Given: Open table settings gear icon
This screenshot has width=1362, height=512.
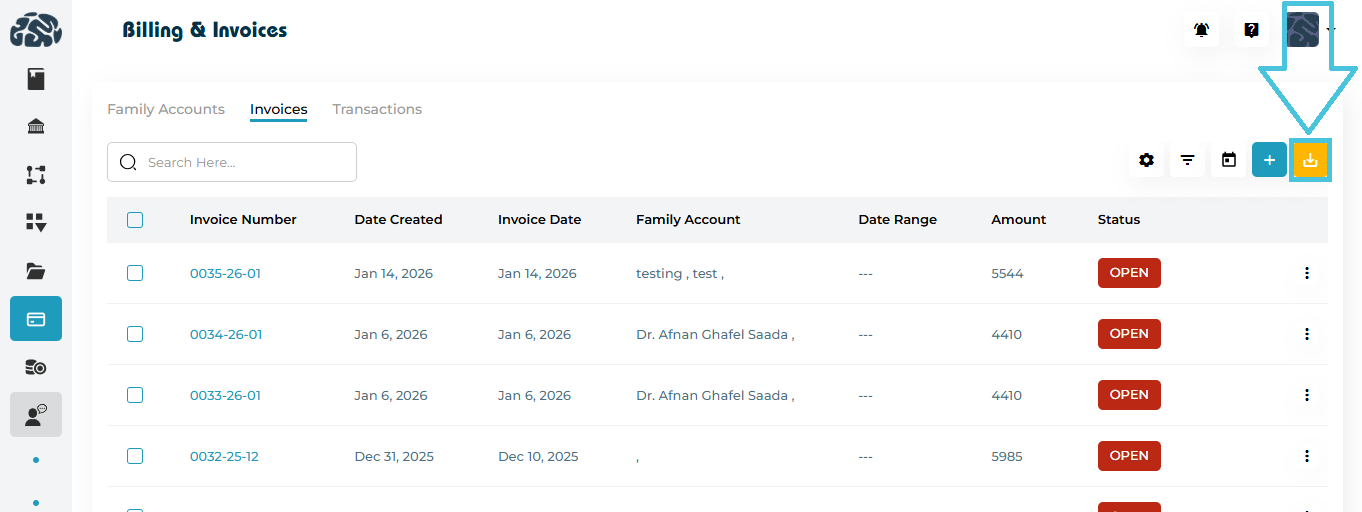Looking at the screenshot, I should (x=1146, y=160).
